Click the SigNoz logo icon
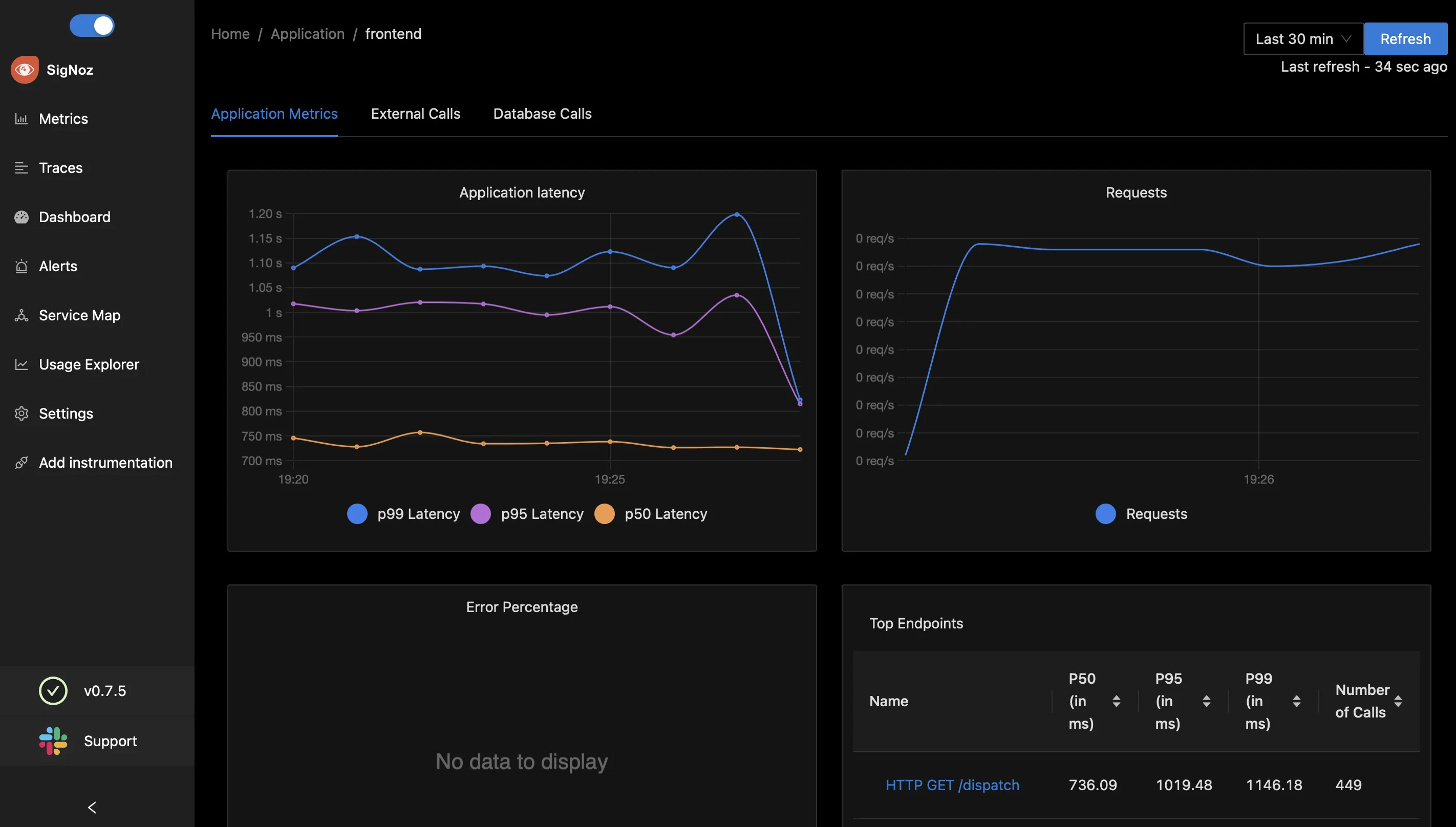This screenshot has height=827, width=1456. [25, 69]
